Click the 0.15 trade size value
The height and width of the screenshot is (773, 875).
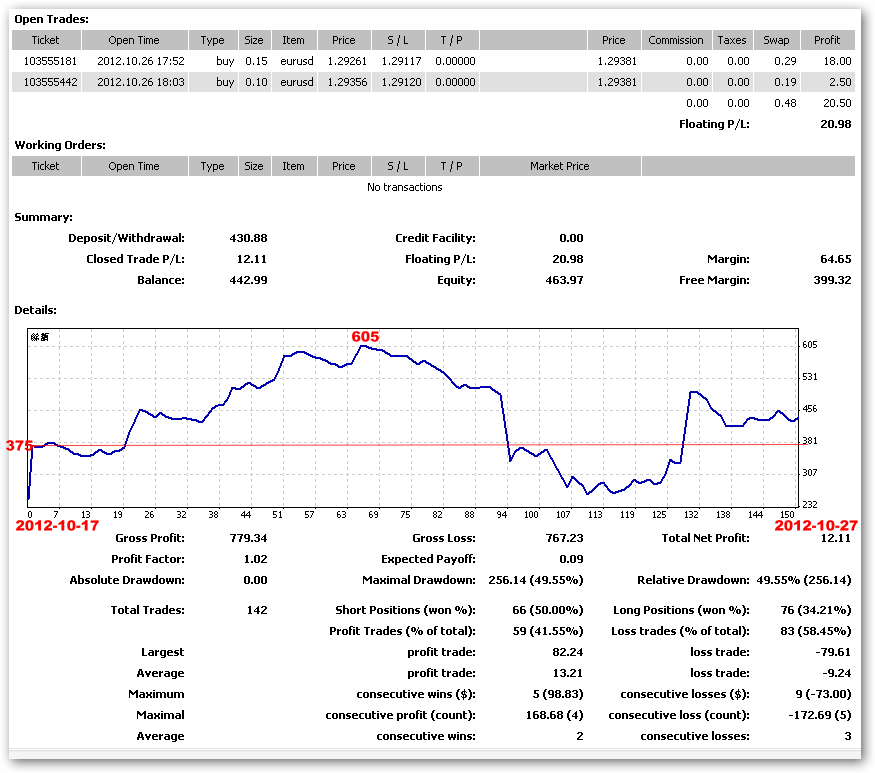[256, 61]
